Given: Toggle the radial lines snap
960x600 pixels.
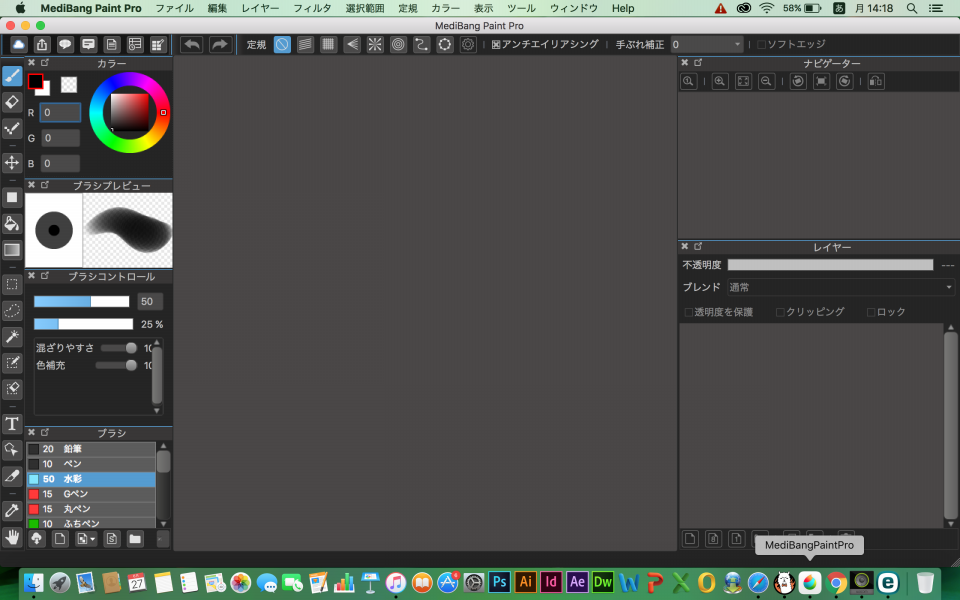Looking at the screenshot, I should [x=375, y=44].
